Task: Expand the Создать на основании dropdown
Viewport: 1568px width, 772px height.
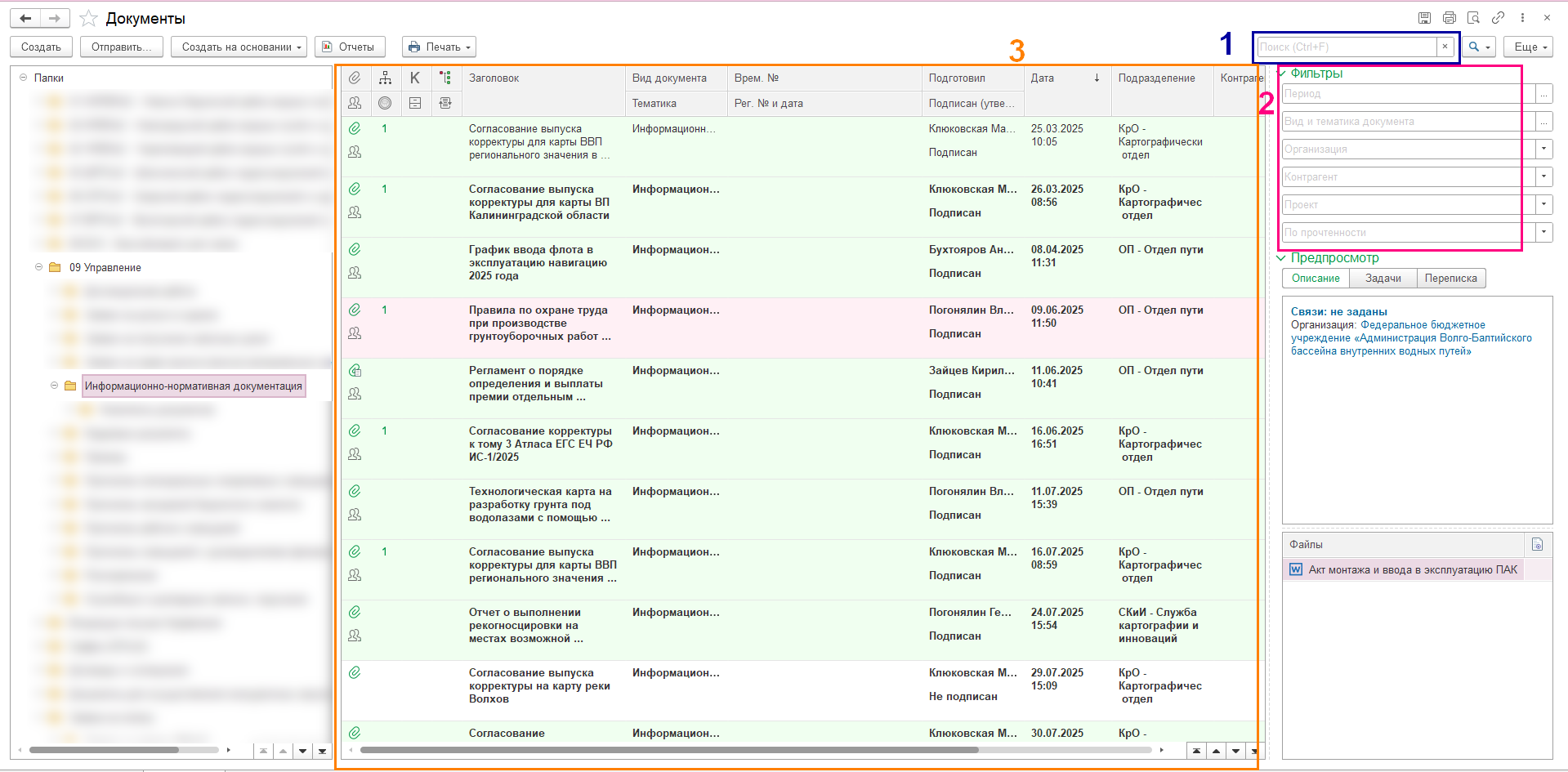Action: click(x=239, y=47)
